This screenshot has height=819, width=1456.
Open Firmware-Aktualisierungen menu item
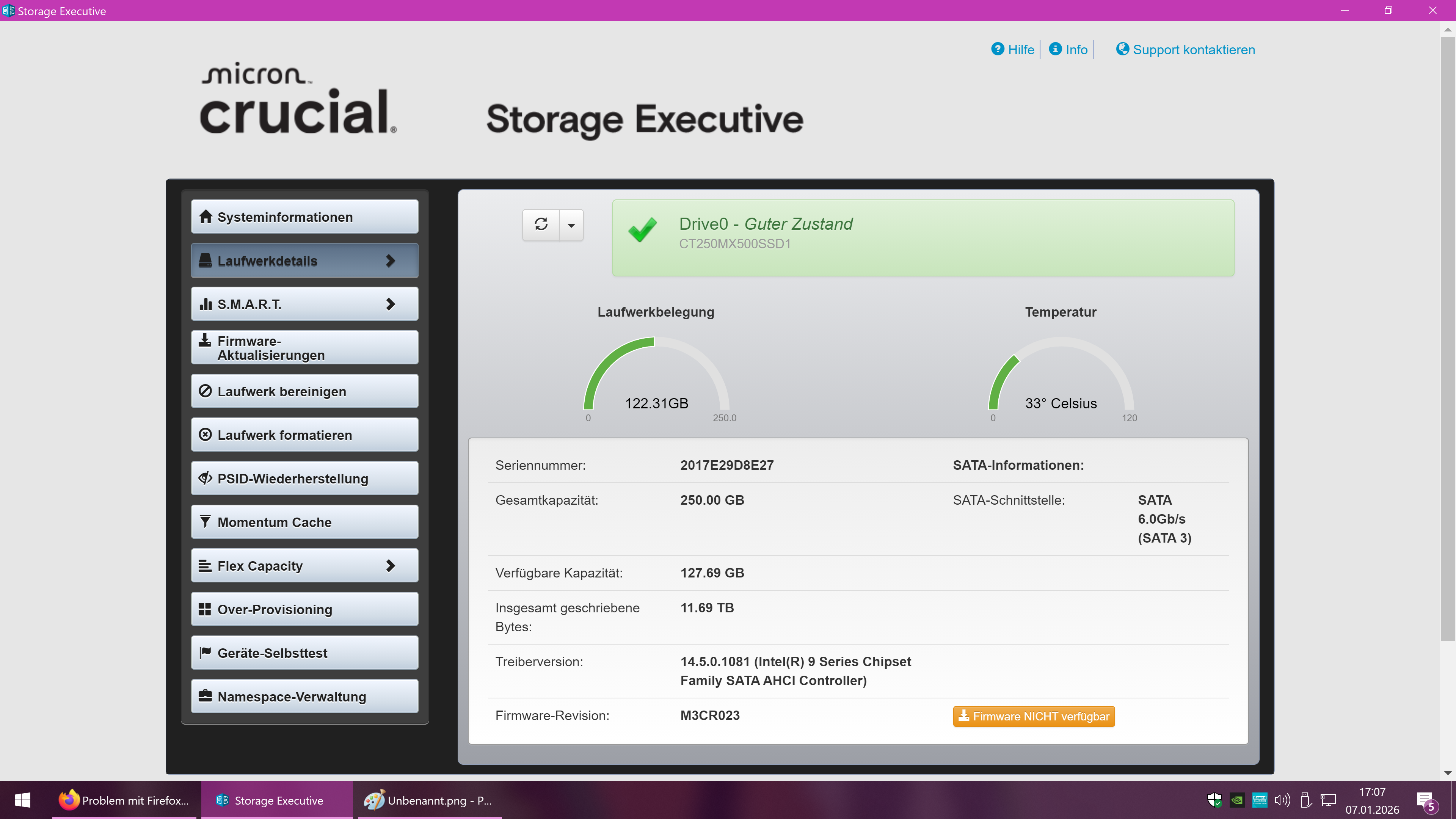(304, 348)
